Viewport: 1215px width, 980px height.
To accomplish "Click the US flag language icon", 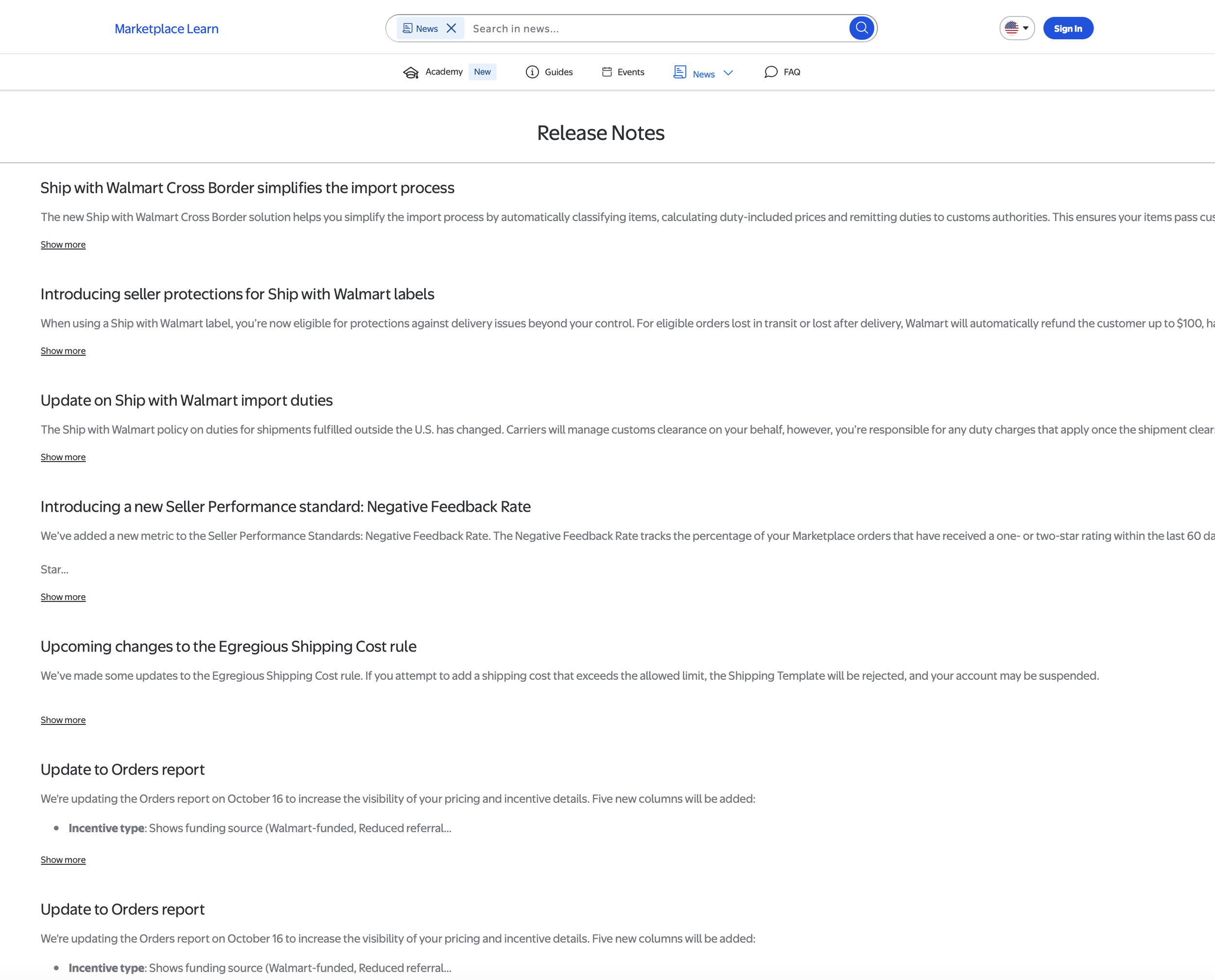I will tap(1012, 28).
